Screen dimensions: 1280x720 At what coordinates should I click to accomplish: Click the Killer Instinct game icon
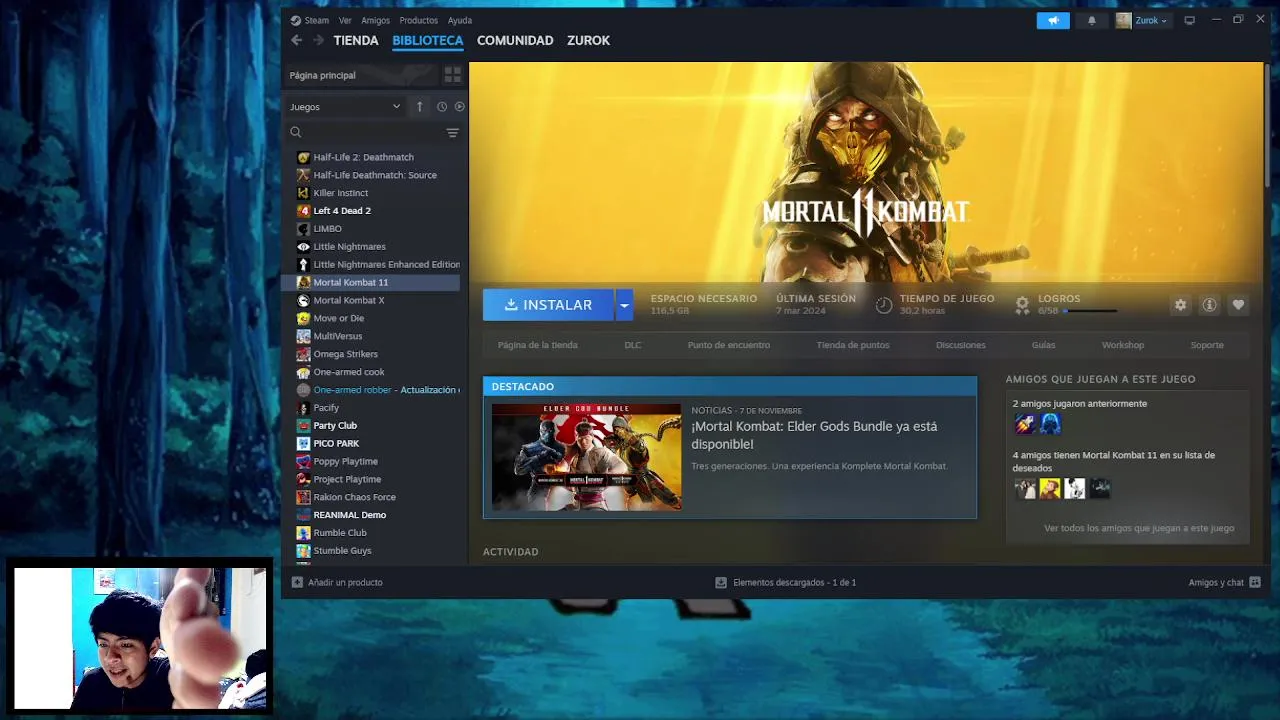[304, 193]
